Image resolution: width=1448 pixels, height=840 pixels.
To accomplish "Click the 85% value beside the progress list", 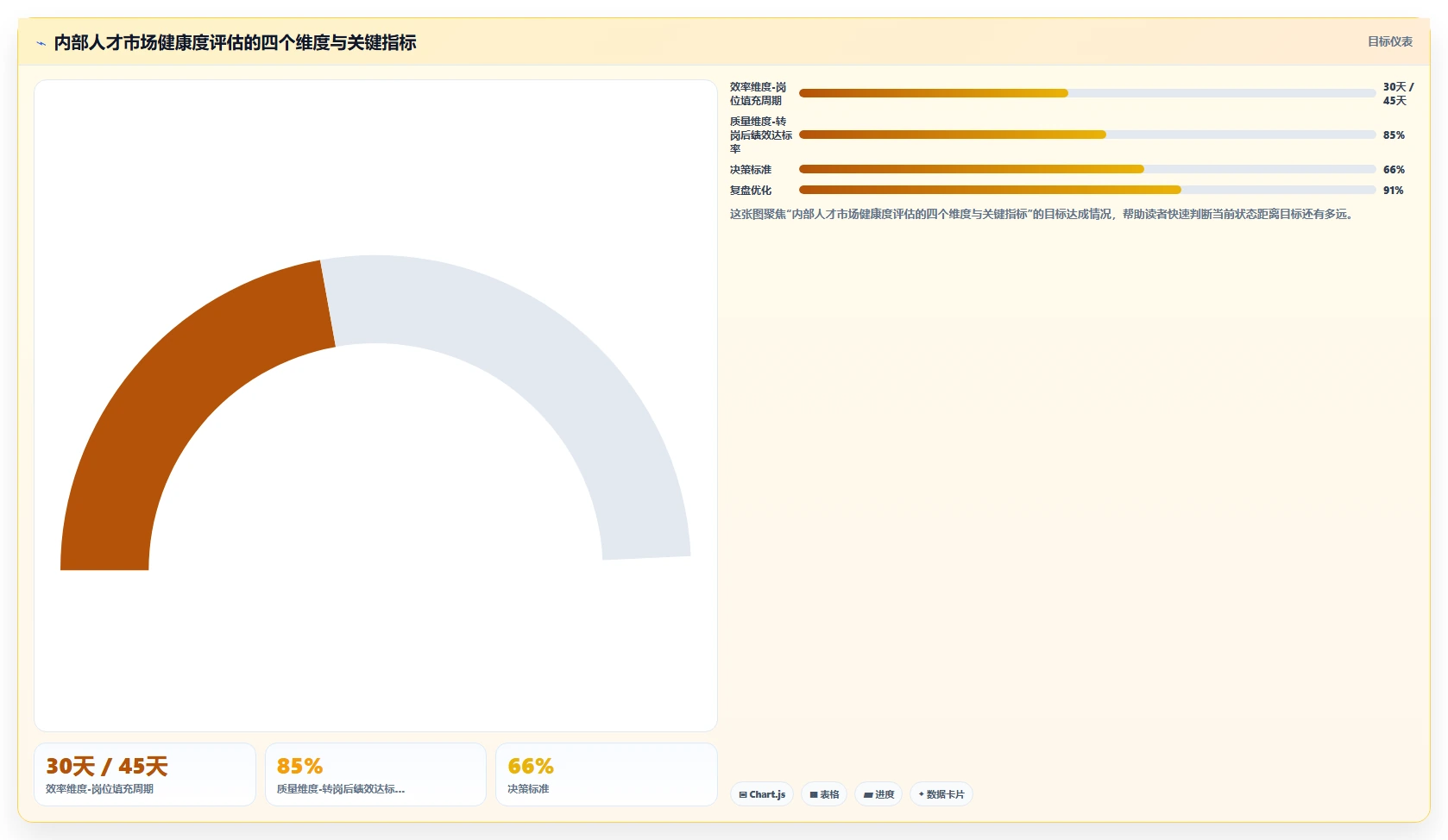I will pyautogui.click(x=1394, y=135).
